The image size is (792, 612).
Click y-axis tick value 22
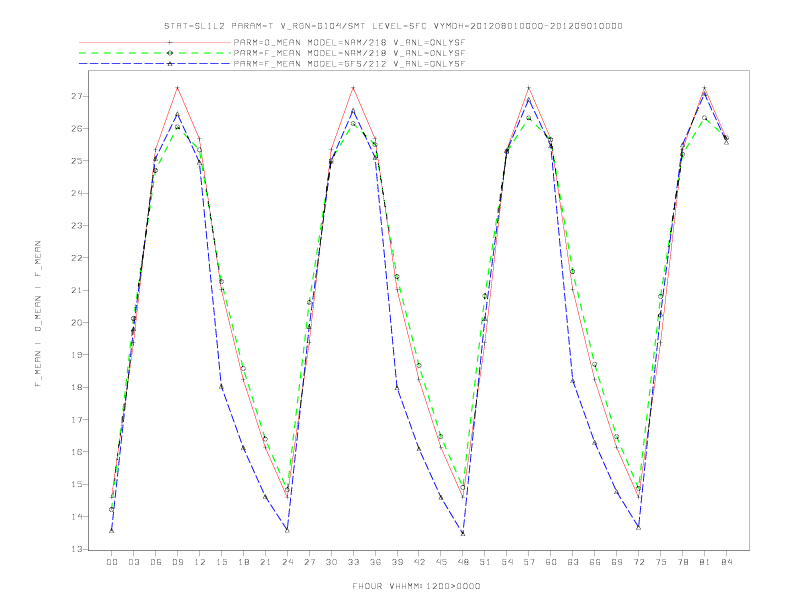[x=76, y=258]
